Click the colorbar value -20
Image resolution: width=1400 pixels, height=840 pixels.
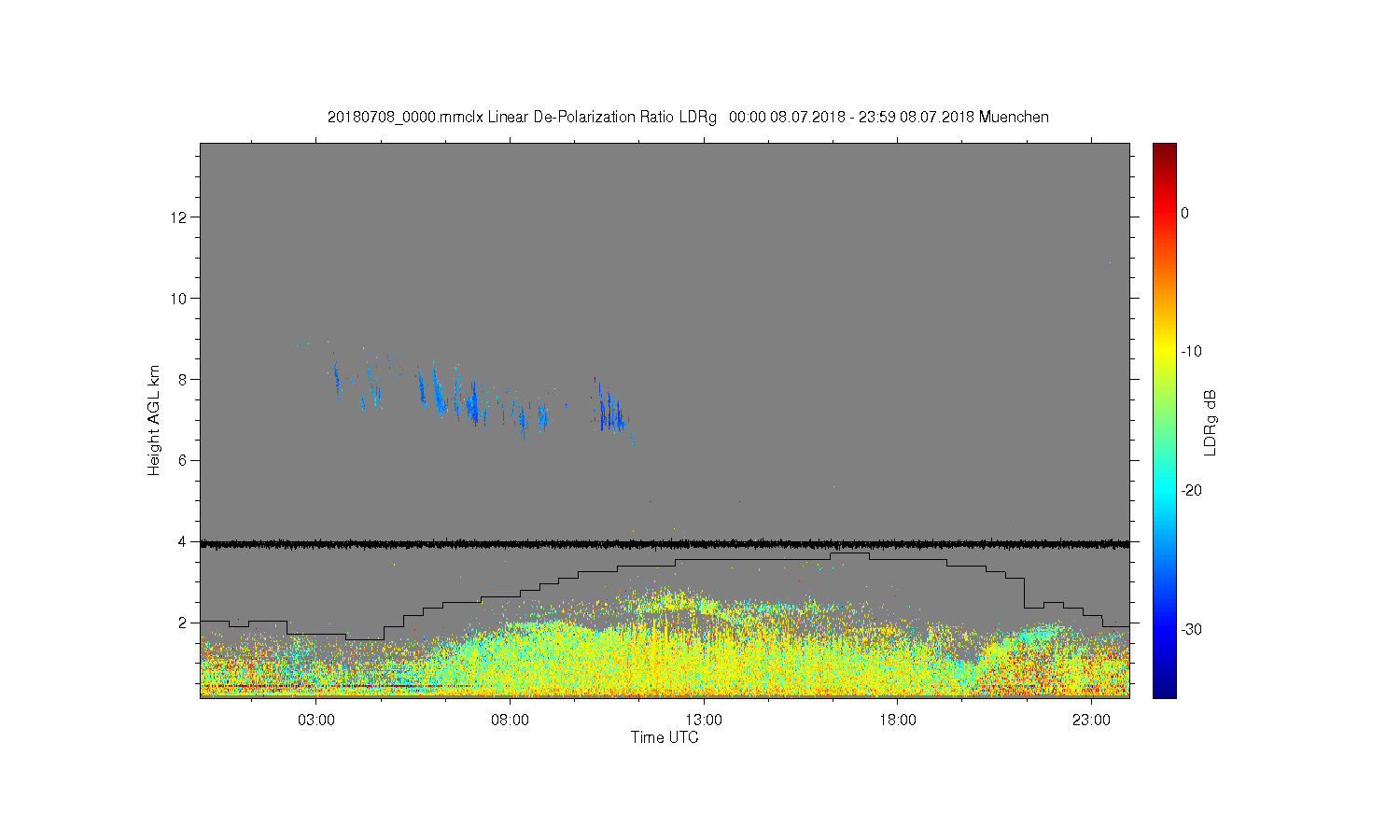[x=1191, y=491]
